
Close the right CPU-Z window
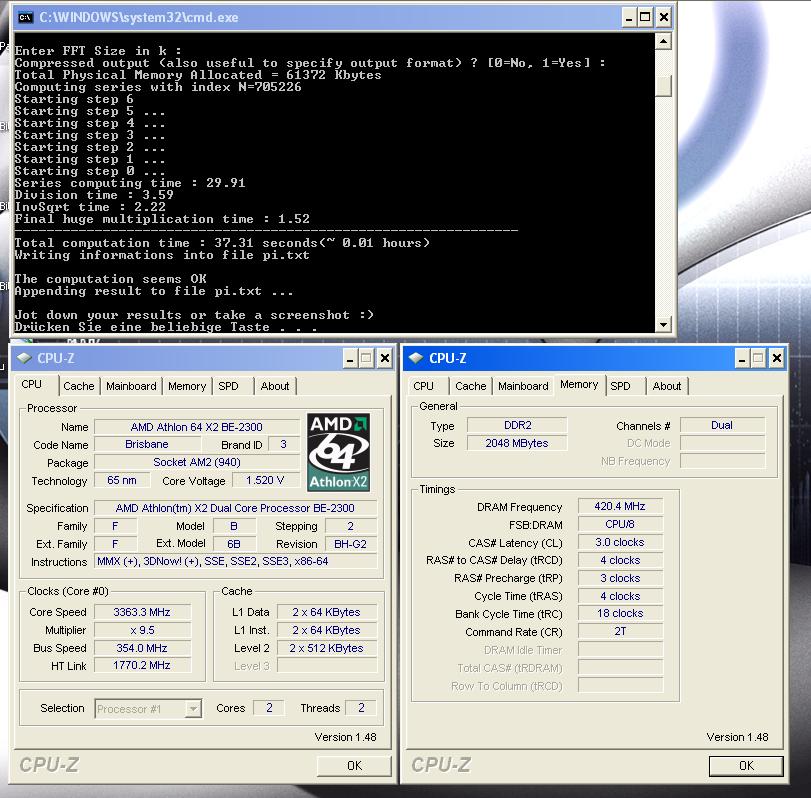(x=777, y=358)
